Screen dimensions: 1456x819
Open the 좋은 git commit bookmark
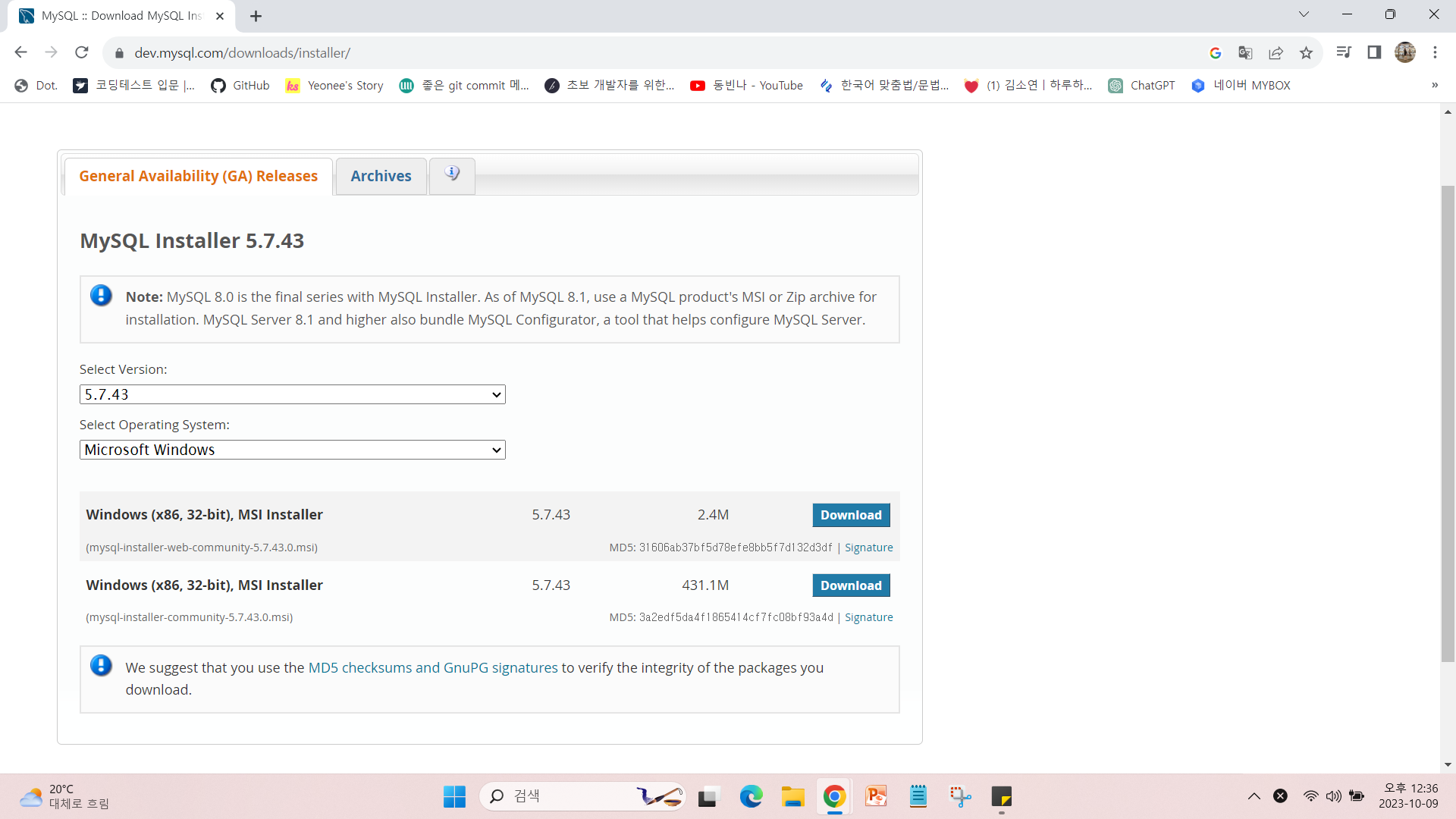pos(464,86)
